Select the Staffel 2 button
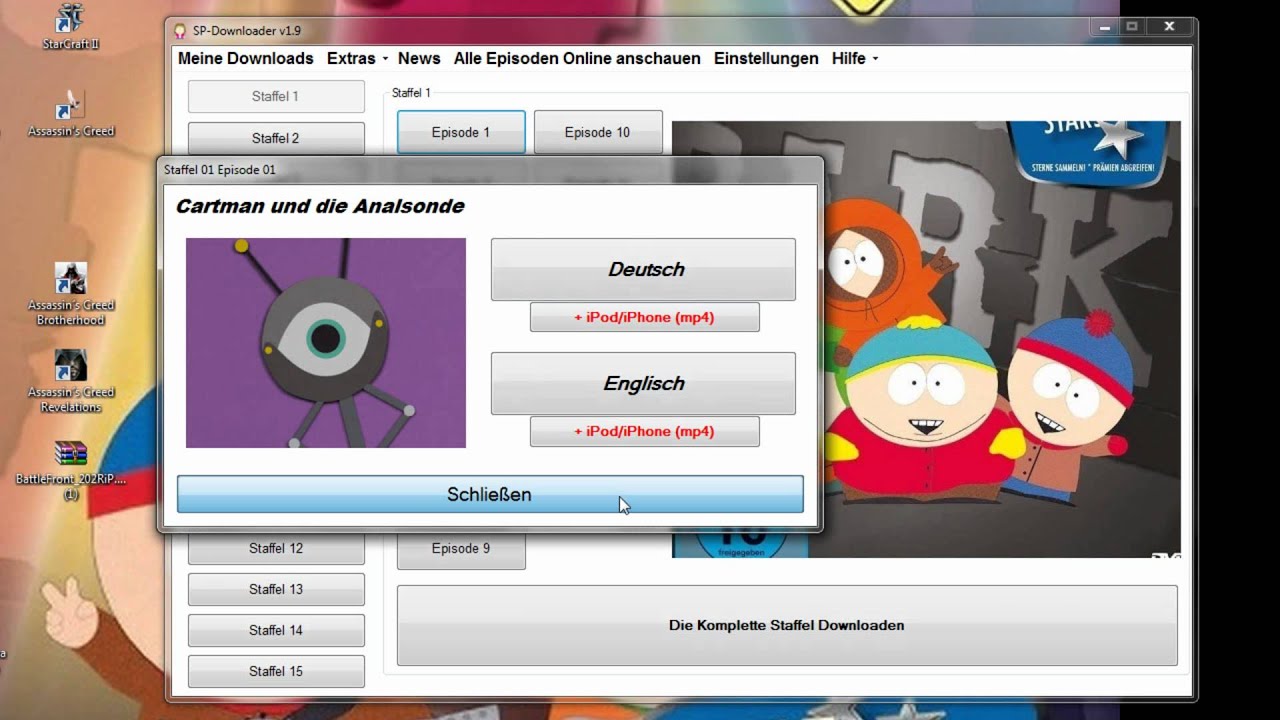The width and height of the screenshot is (1280, 720). coord(276,138)
